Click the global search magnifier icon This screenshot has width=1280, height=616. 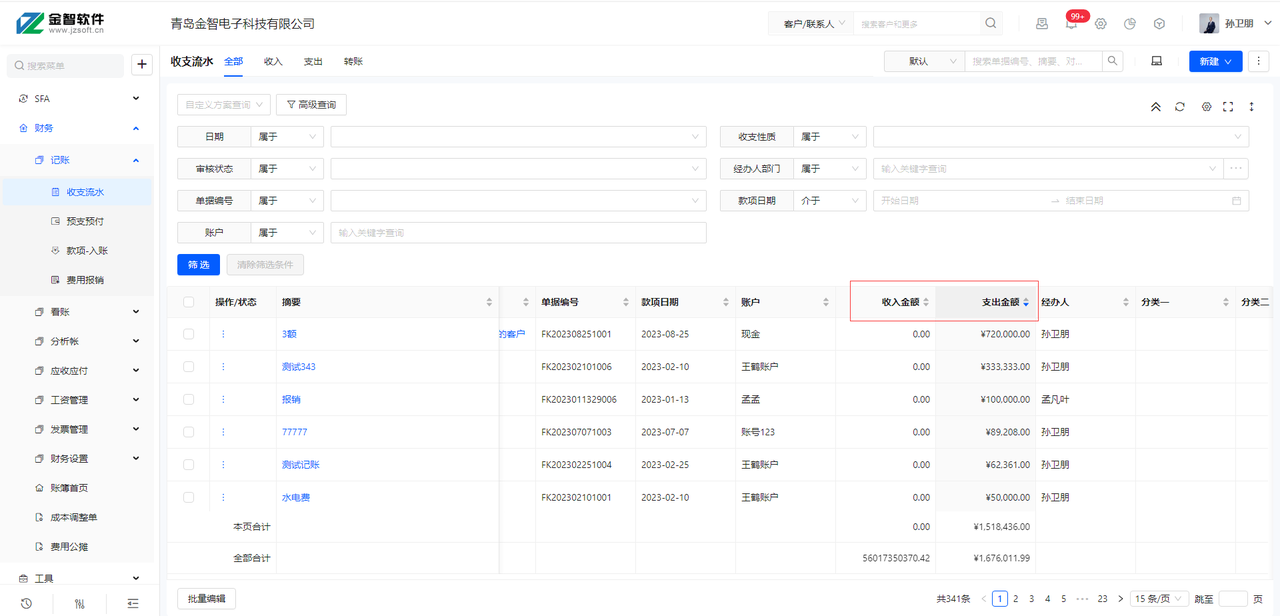coord(991,23)
